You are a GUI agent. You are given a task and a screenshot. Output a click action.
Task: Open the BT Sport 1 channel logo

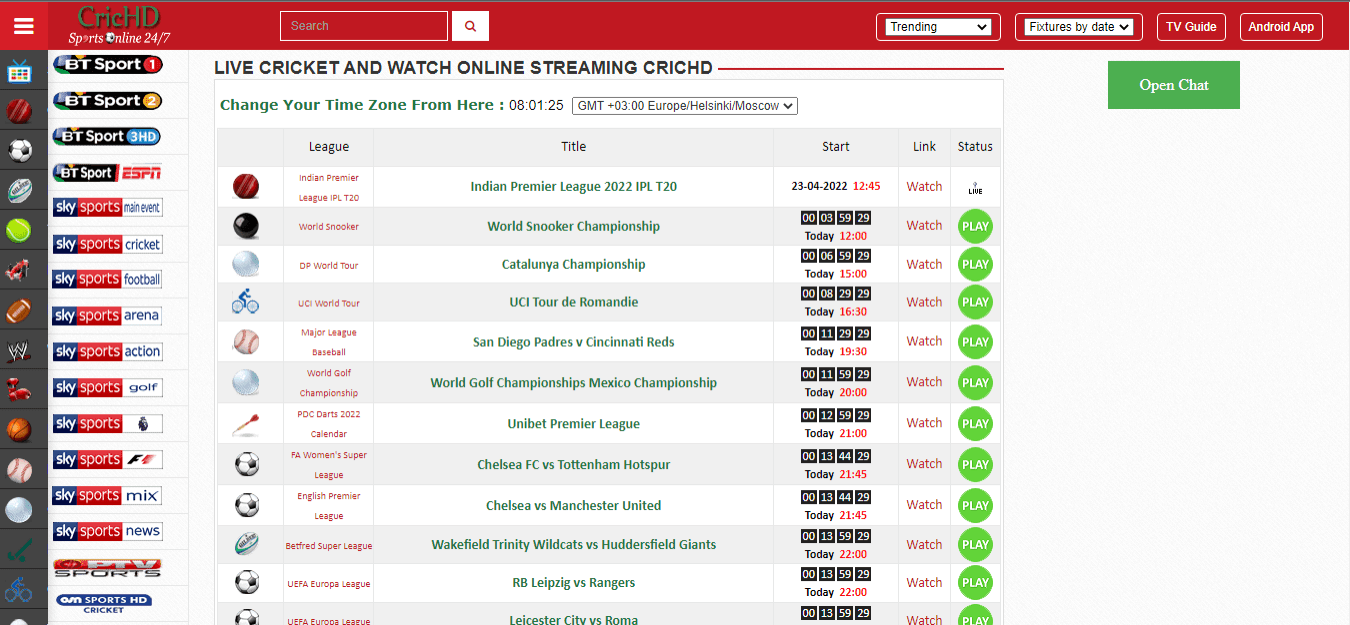coord(107,64)
